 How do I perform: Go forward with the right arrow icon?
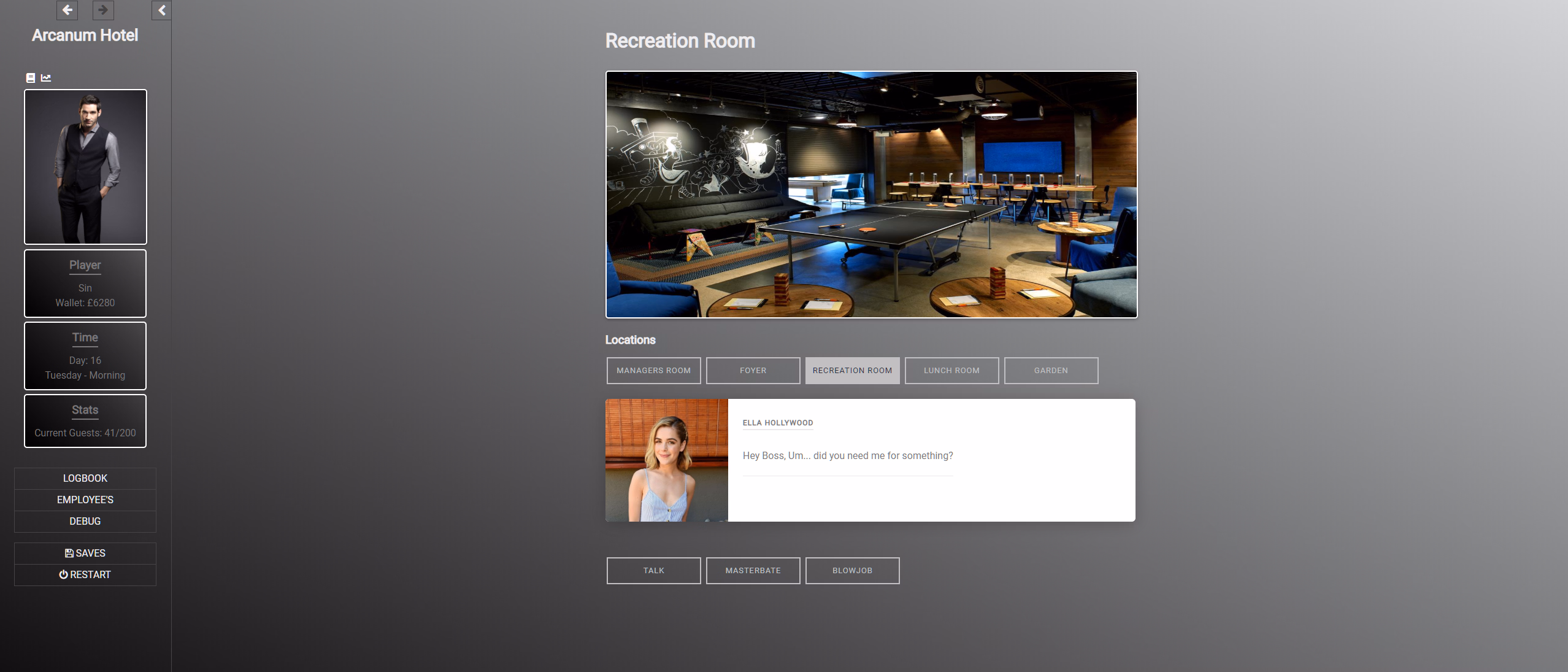click(x=103, y=10)
